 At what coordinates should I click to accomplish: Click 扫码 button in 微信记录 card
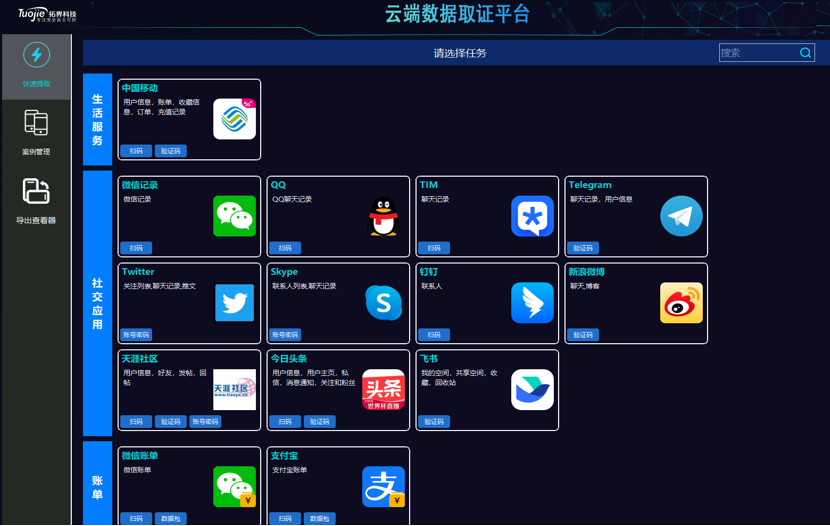[x=136, y=248]
